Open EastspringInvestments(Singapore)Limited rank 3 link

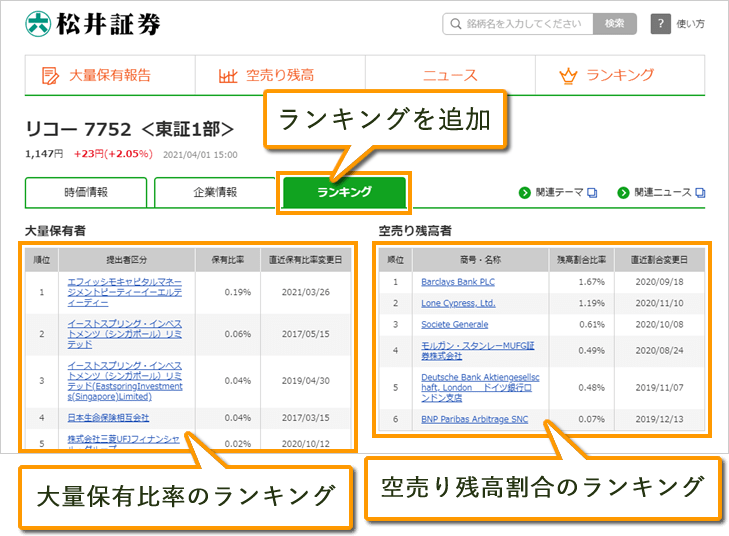tap(125, 381)
